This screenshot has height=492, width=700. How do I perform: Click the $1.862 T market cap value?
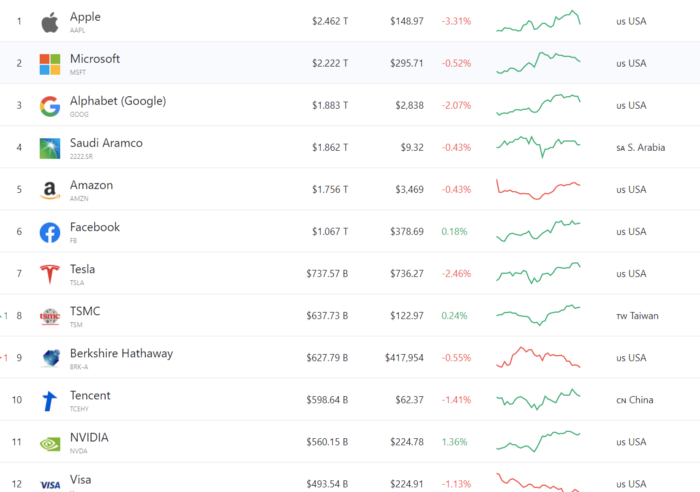[330, 147]
